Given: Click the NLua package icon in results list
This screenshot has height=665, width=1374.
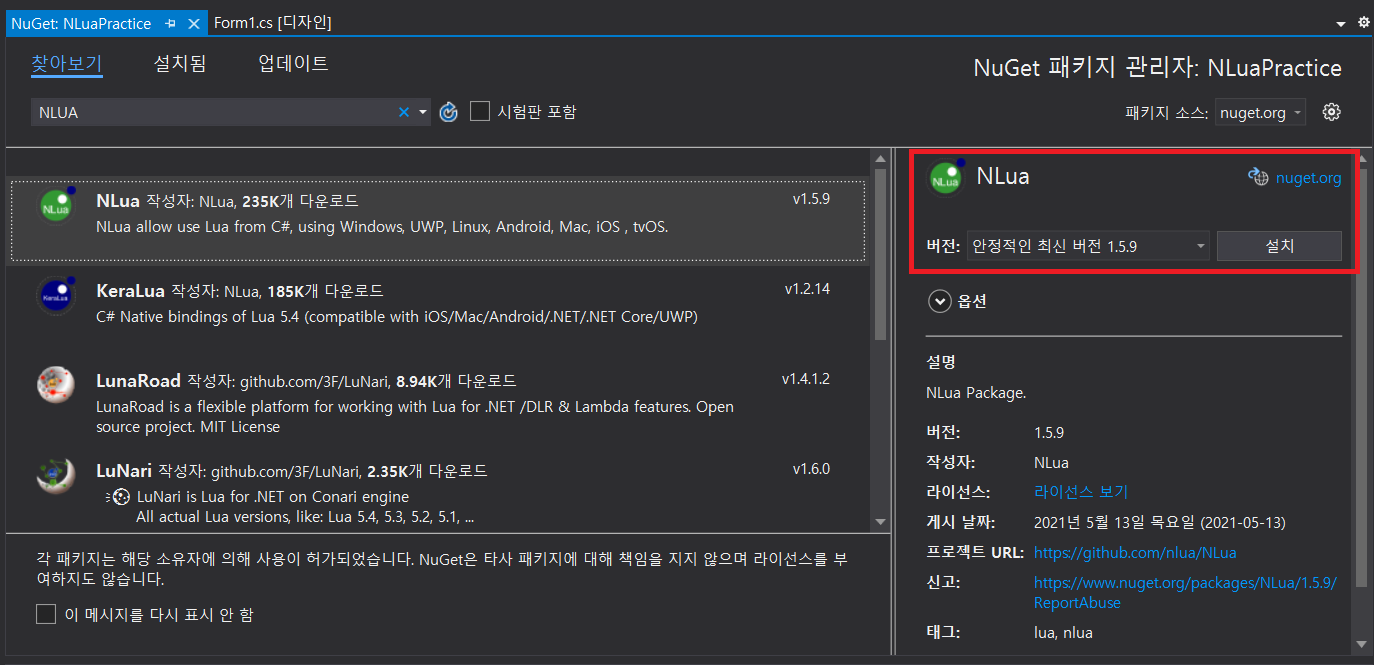Looking at the screenshot, I should click(x=55, y=205).
